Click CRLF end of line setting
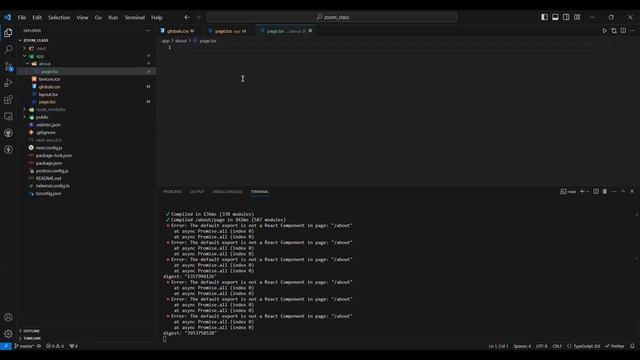This screenshot has width=640, height=360. [557, 346]
